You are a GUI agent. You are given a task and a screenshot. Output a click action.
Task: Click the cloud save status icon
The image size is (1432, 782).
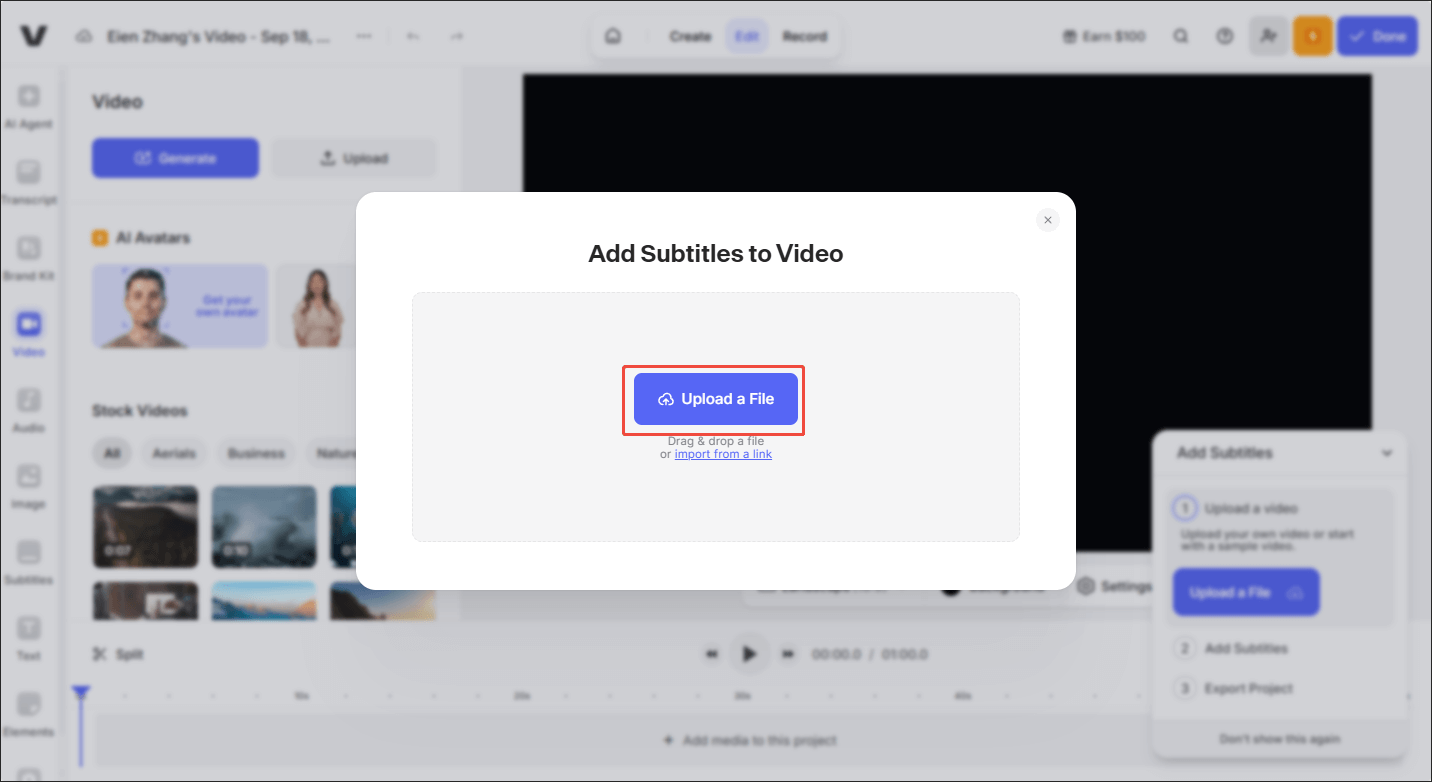click(x=85, y=36)
